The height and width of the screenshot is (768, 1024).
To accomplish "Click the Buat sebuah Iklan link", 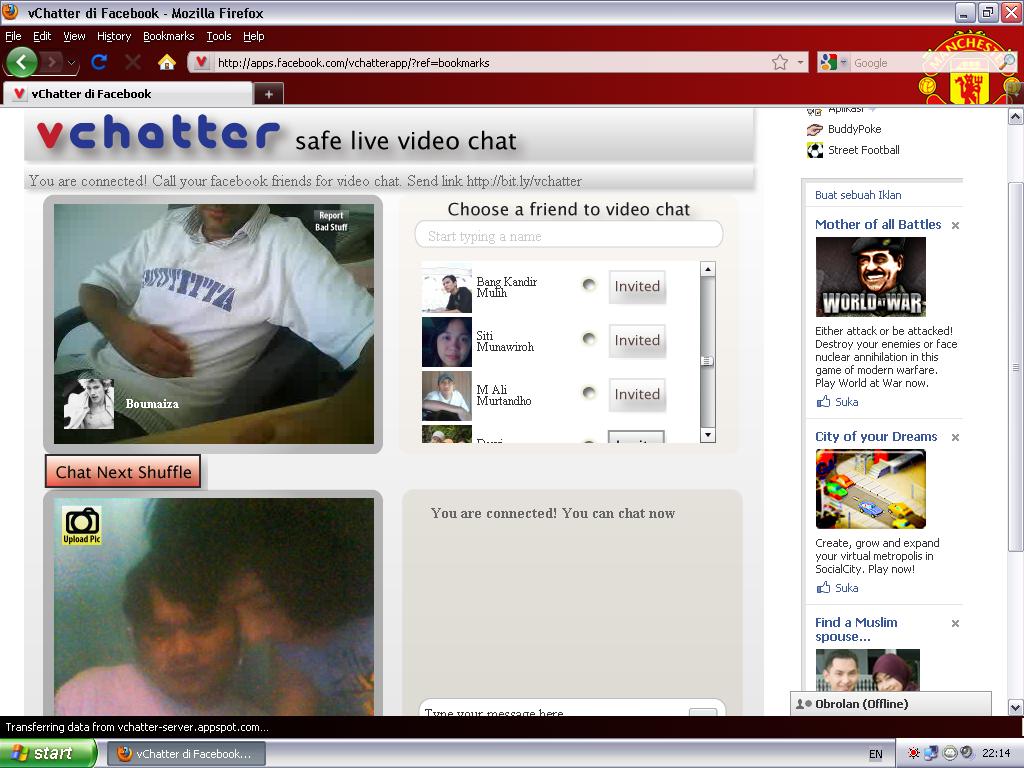I will coord(857,195).
